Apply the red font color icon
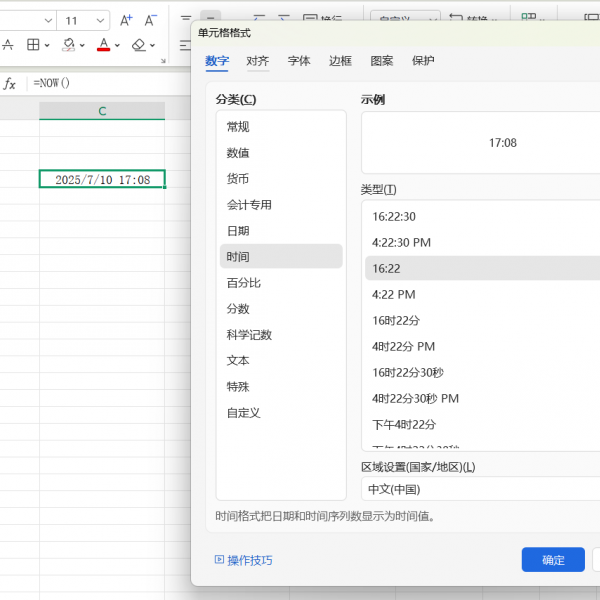Viewport: 600px width, 600px height. coord(103,45)
